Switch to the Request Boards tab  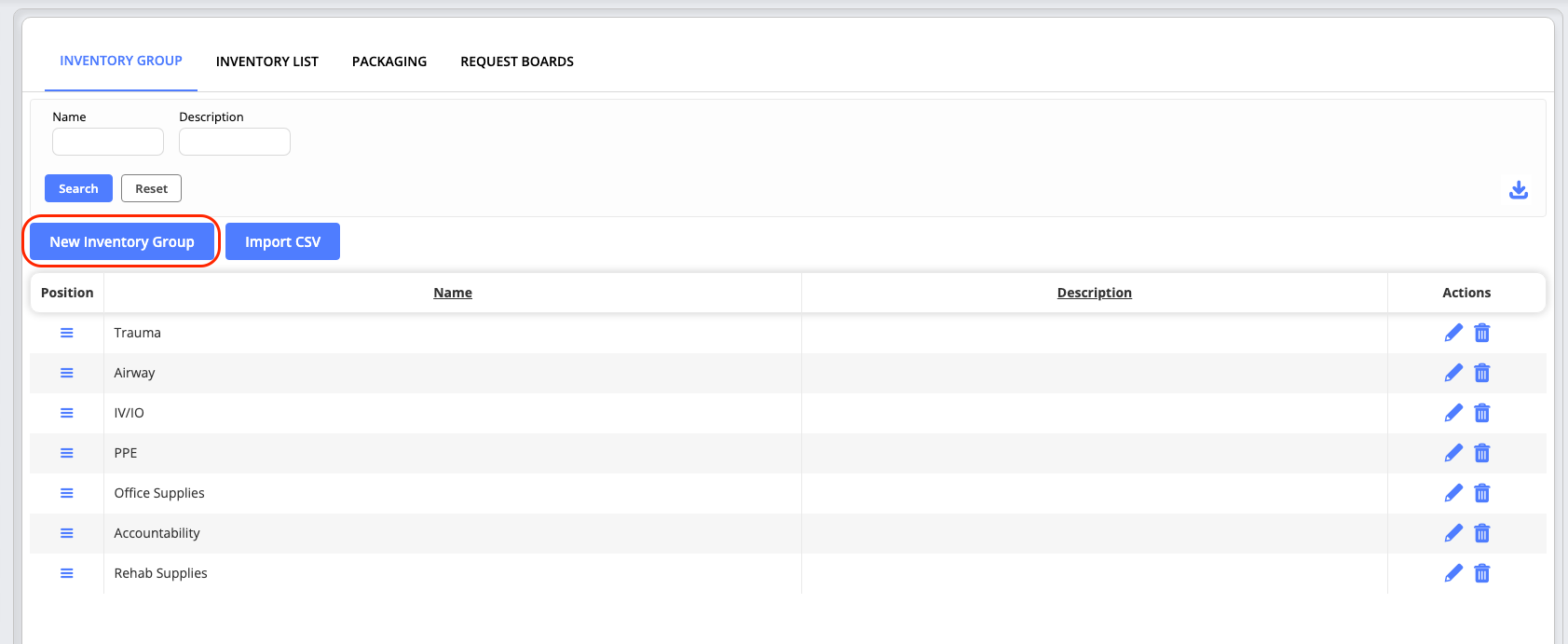(x=517, y=62)
